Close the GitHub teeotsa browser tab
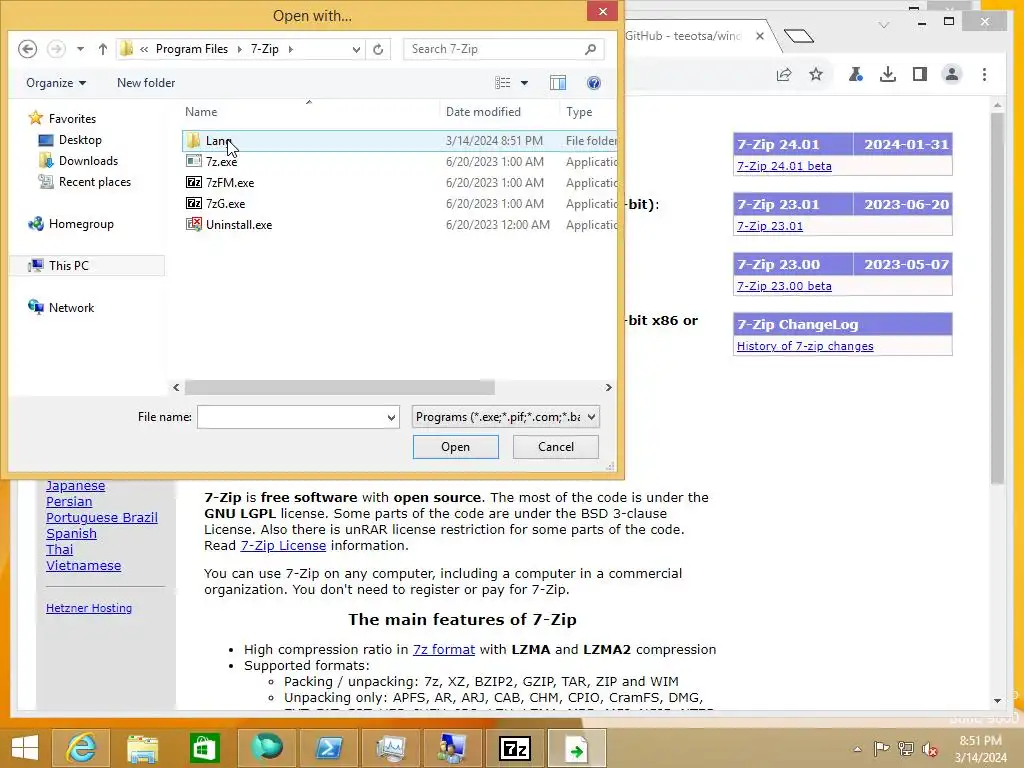This screenshot has width=1024, height=768. [760, 36]
